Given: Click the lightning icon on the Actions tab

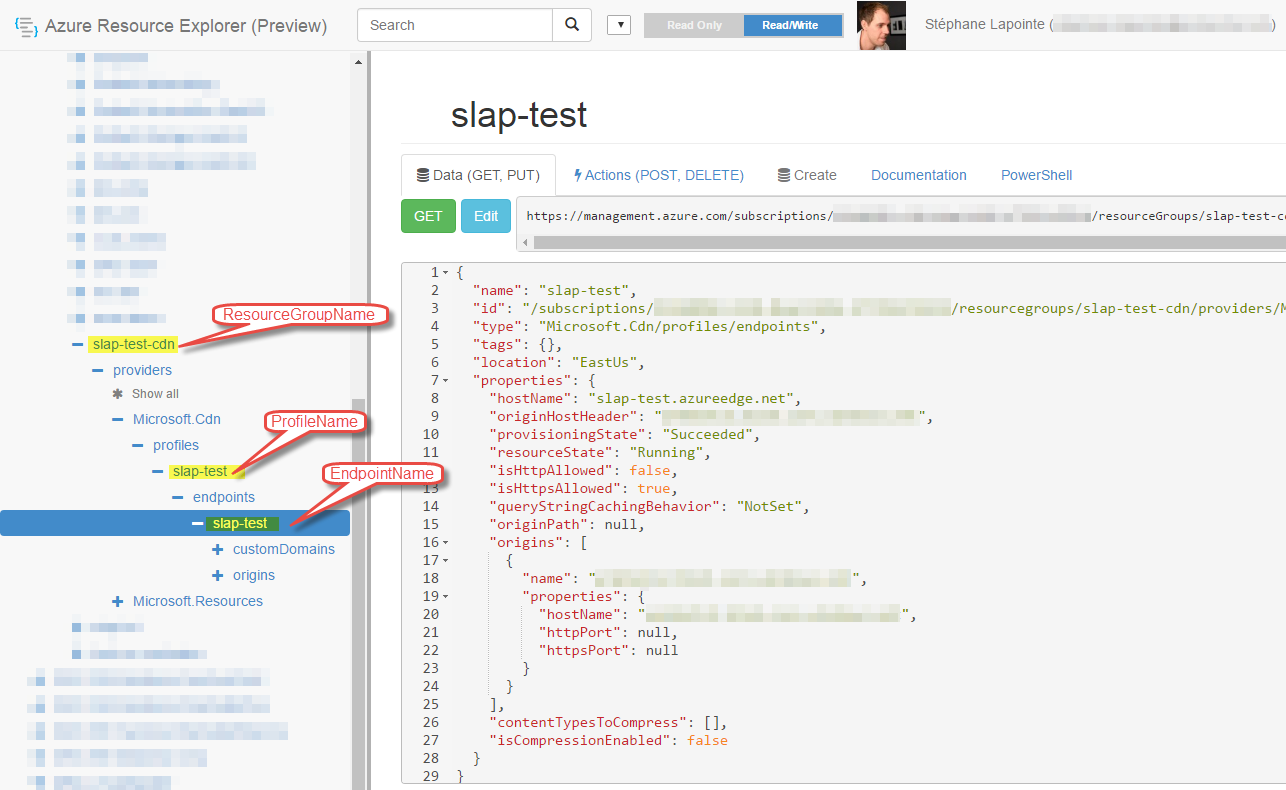Looking at the screenshot, I should click(578, 175).
